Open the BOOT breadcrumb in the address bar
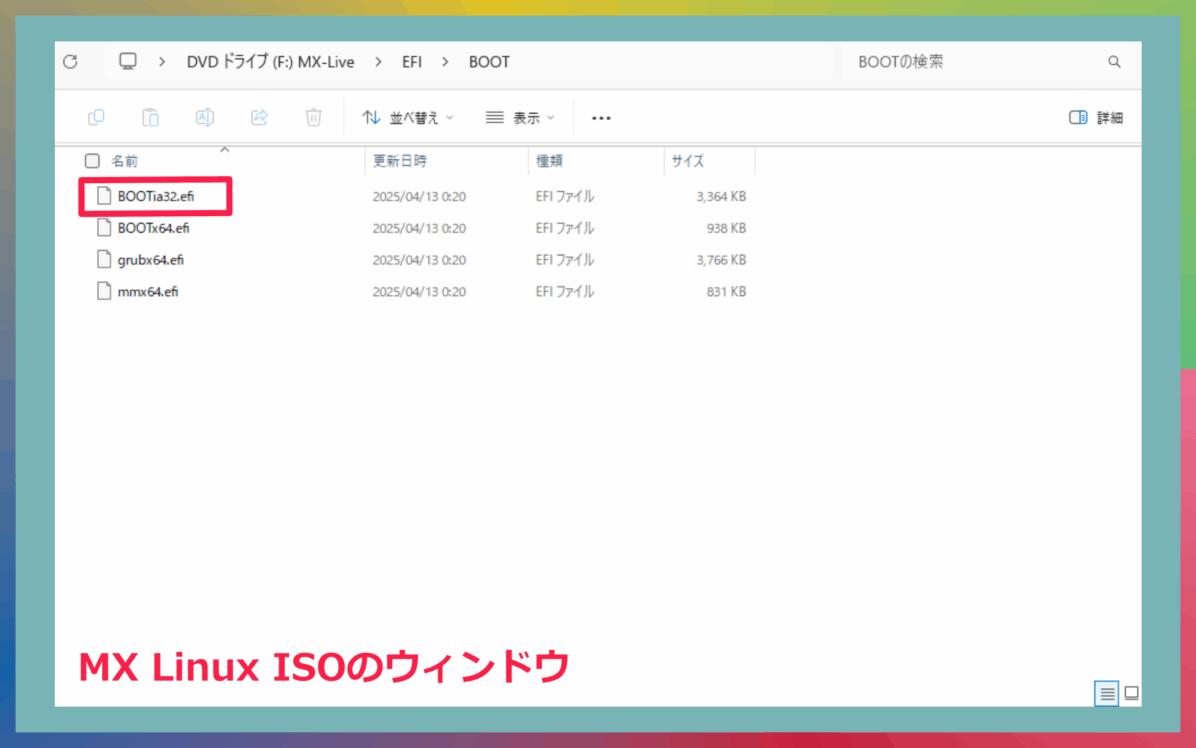Image resolution: width=1196 pixels, height=748 pixels. tap(489, 61)
